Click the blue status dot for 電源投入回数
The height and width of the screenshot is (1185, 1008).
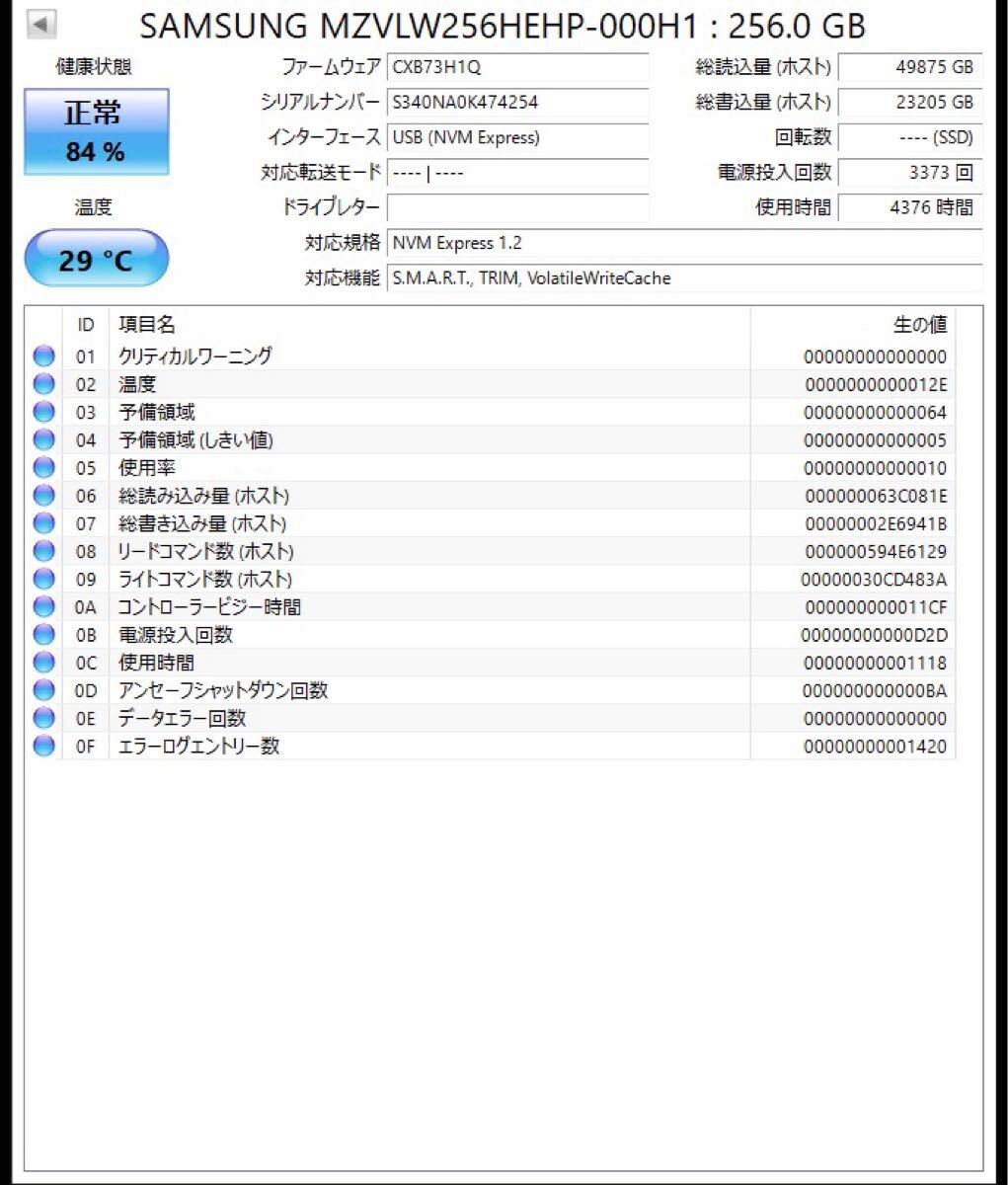tap(43, 635)
